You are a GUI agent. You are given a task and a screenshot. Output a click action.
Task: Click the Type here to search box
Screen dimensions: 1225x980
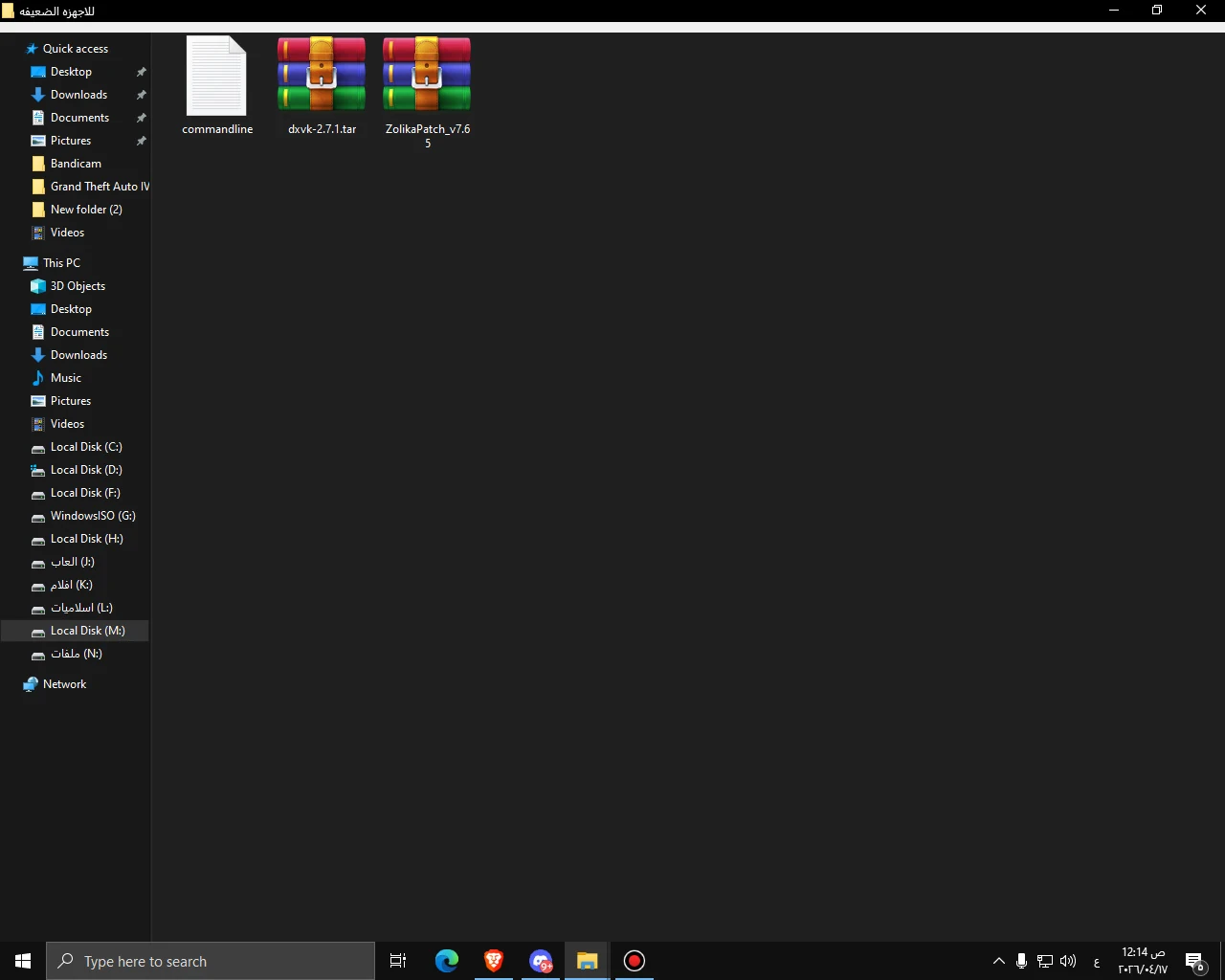211,961
